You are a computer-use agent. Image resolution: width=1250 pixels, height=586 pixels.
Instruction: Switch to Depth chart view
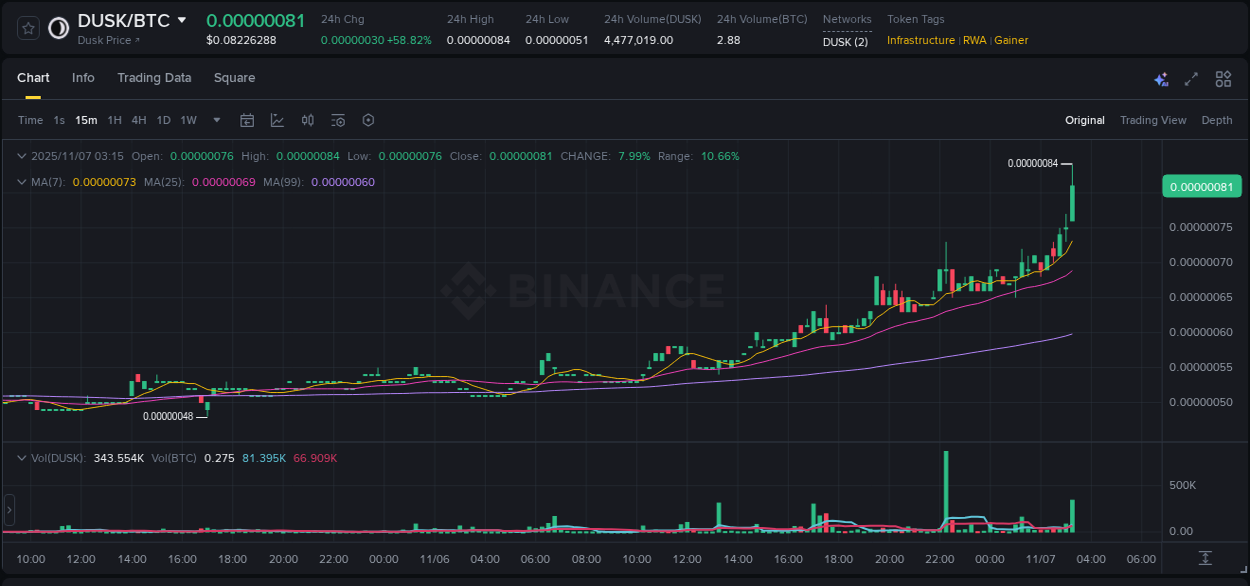(x=1216, y=120)
